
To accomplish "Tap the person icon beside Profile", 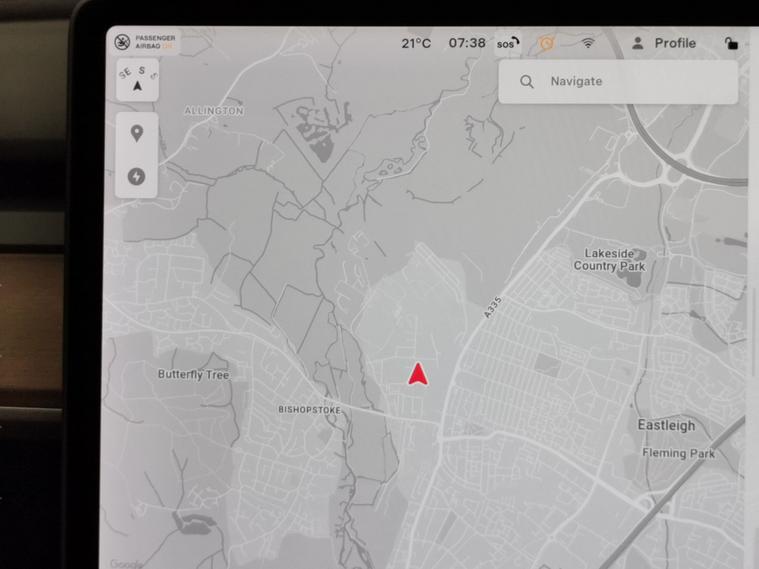I will pyautogui.click(x=638, y=43).
